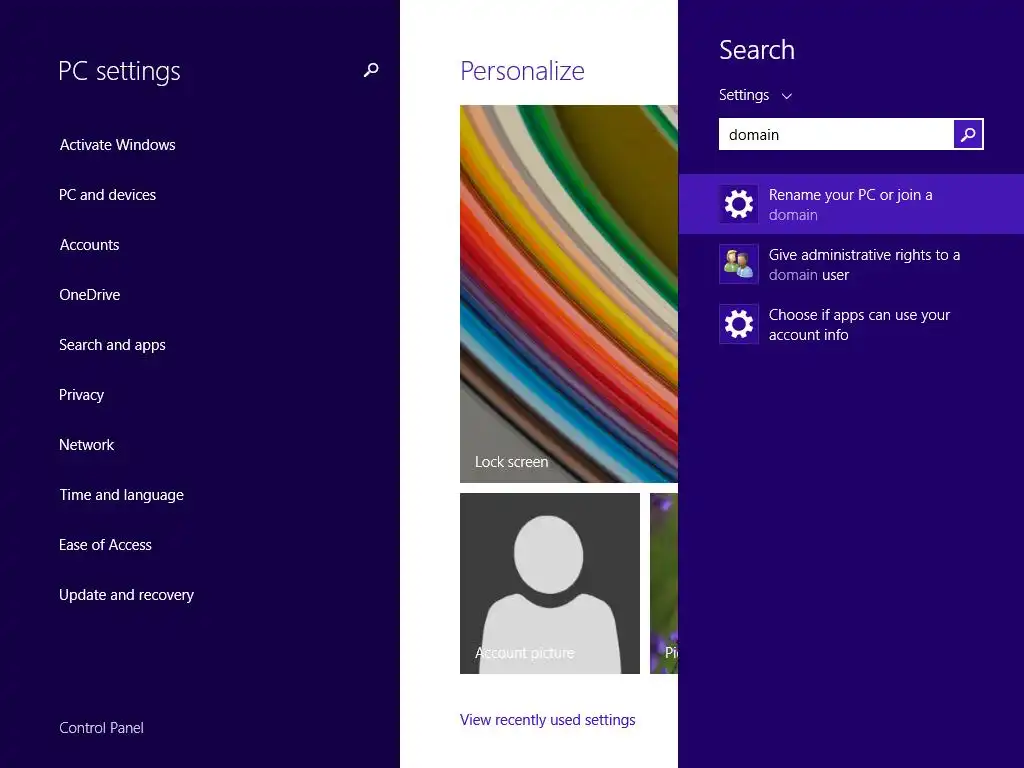Open the Account picture tile
Image resolution: width=1024 pixels, height=768 pixels.
[550, 583]
